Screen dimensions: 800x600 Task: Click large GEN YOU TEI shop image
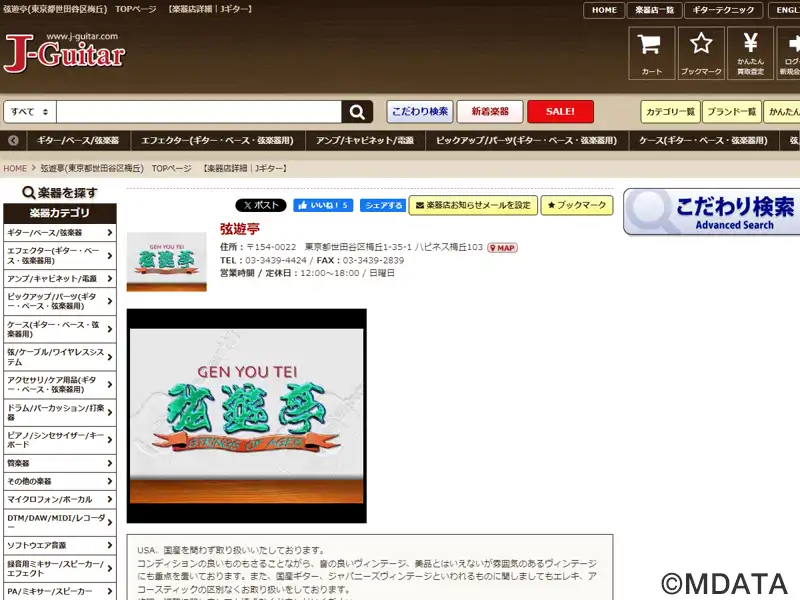tap(246, 416)
